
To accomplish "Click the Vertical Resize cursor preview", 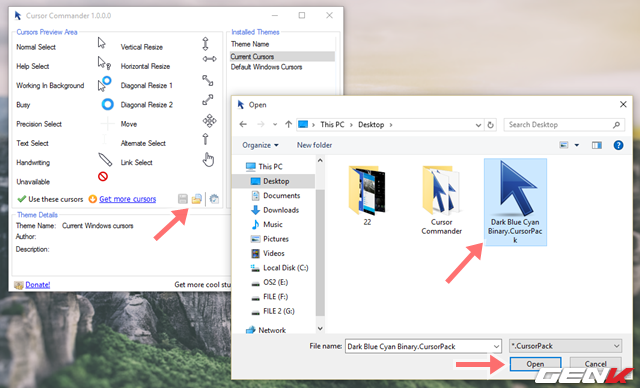I will coord(206,43).
